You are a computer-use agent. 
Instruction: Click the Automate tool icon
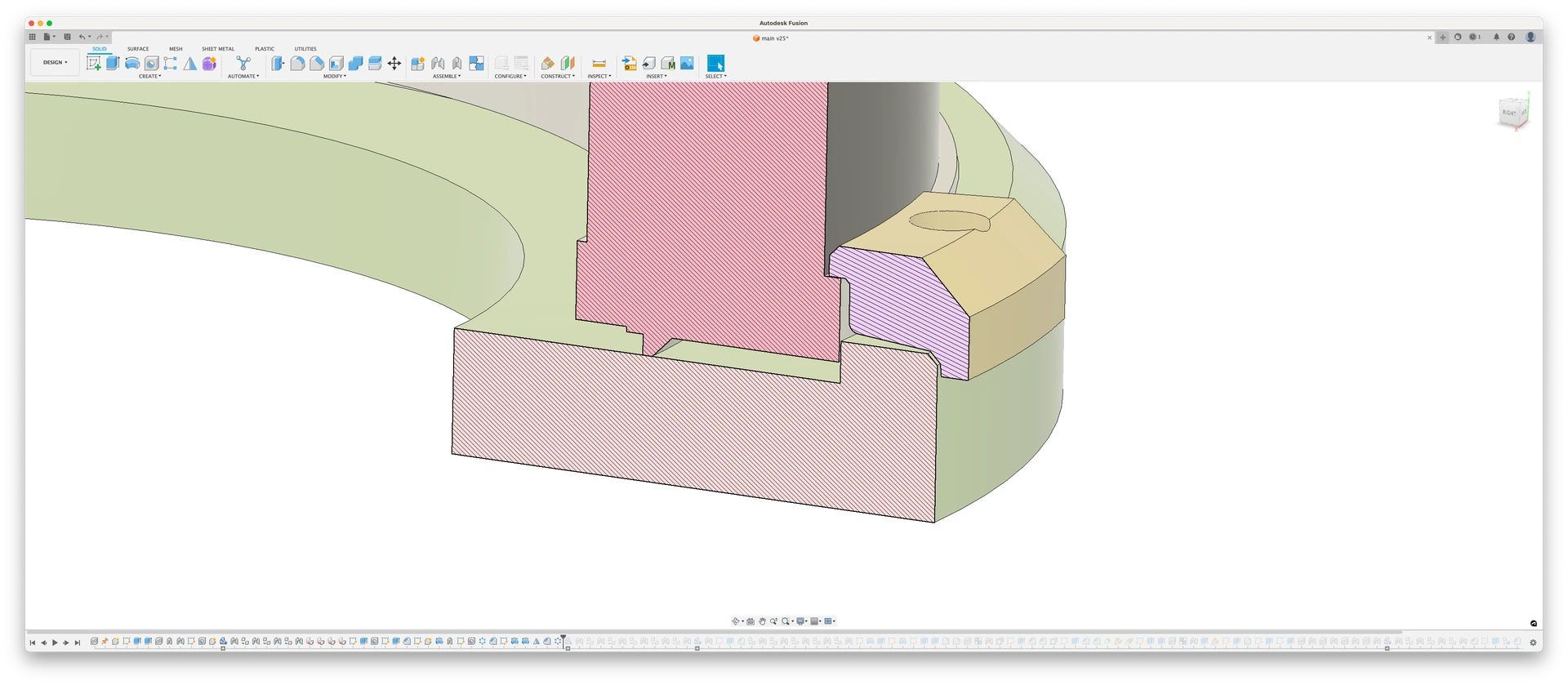click(243, 64)
